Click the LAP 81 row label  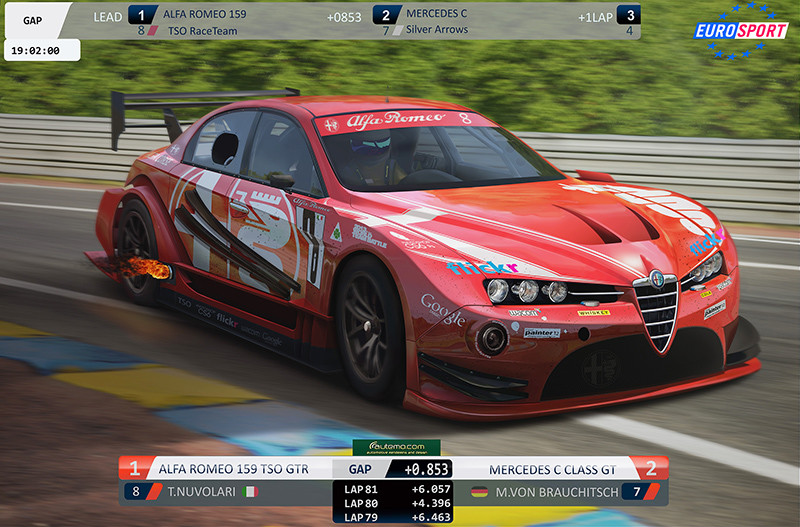[361, 489]
